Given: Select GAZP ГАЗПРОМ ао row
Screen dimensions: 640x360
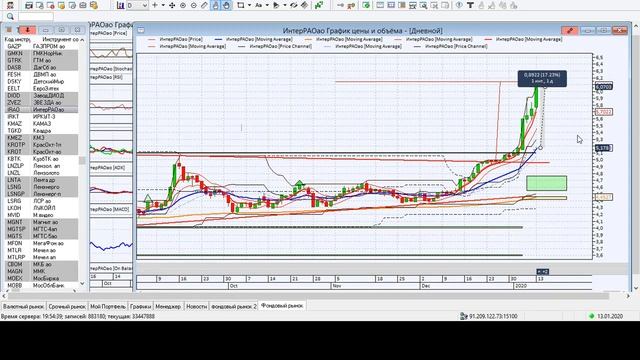Looking at the screenshot, I should click(41, 46).
